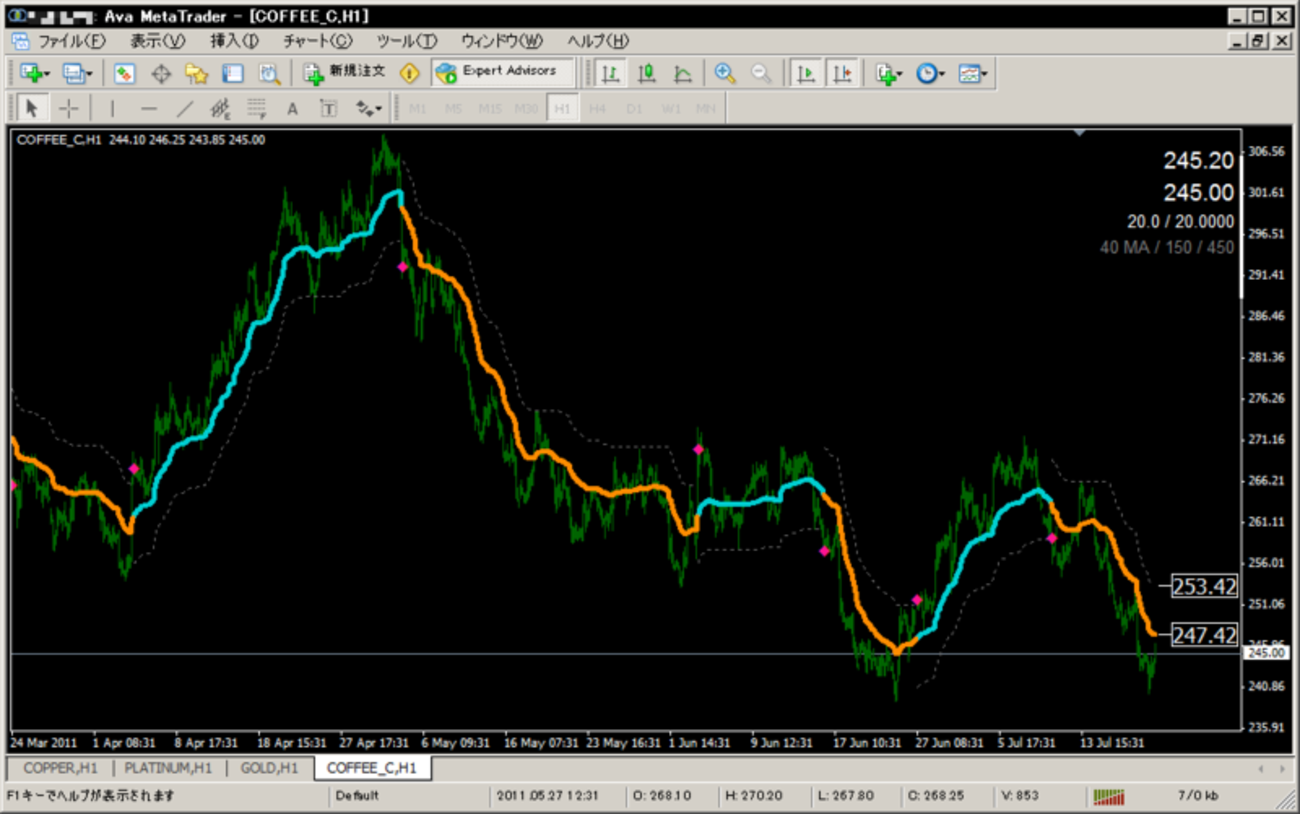The image size is (1300, 814).
Task: Pick the vertical line drawing tool
Action: coord(112,109)
